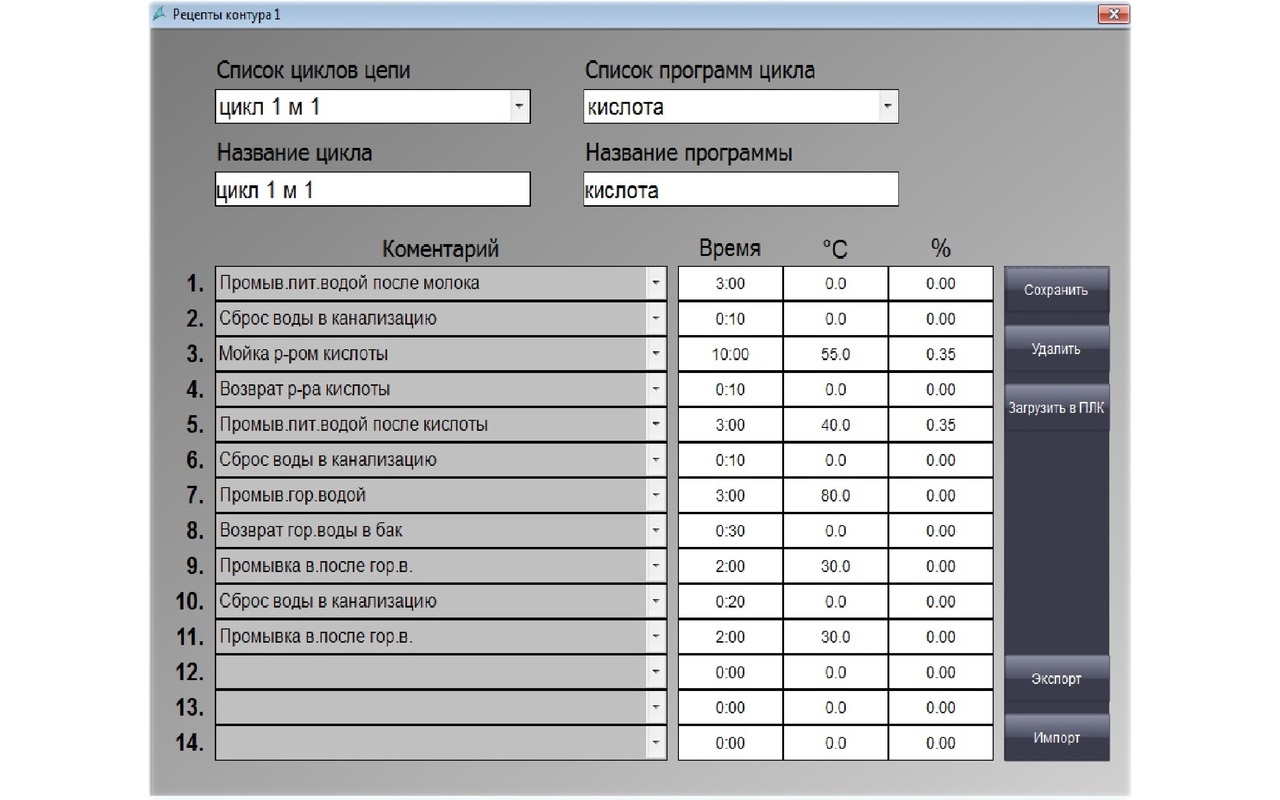Click the percent field of step 5
This screenshot has height=800, width=1280.
coord(940,425)
